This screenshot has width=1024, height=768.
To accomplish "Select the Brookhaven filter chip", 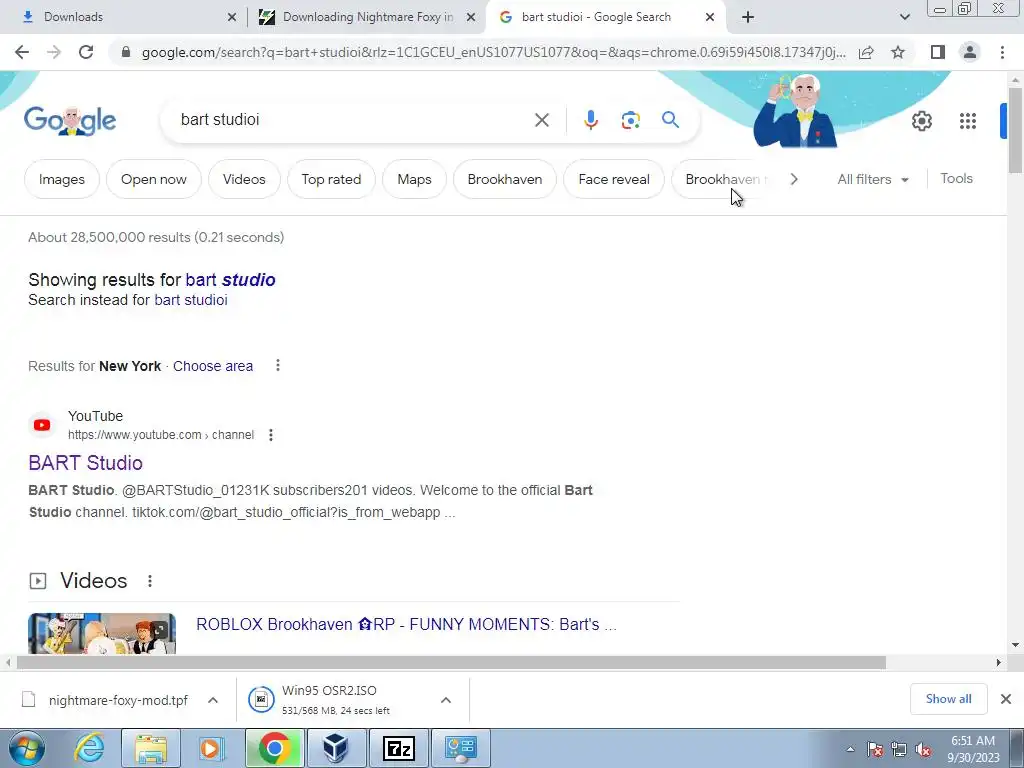I will (505, 179).
